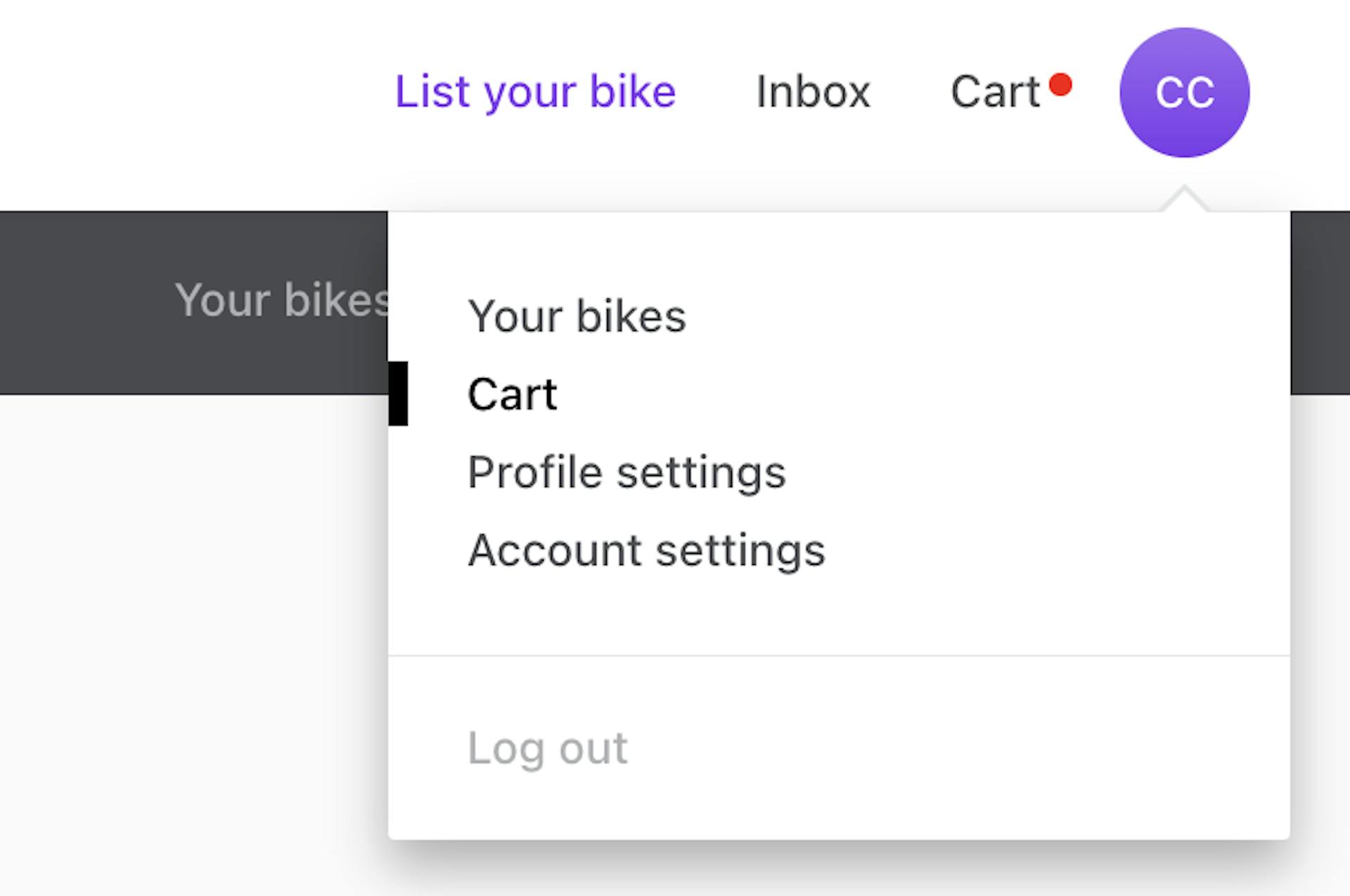The height and width of the screenshot is (896, 1350).
Task: Log out using the menu option
Action: (x=547, y=748)
